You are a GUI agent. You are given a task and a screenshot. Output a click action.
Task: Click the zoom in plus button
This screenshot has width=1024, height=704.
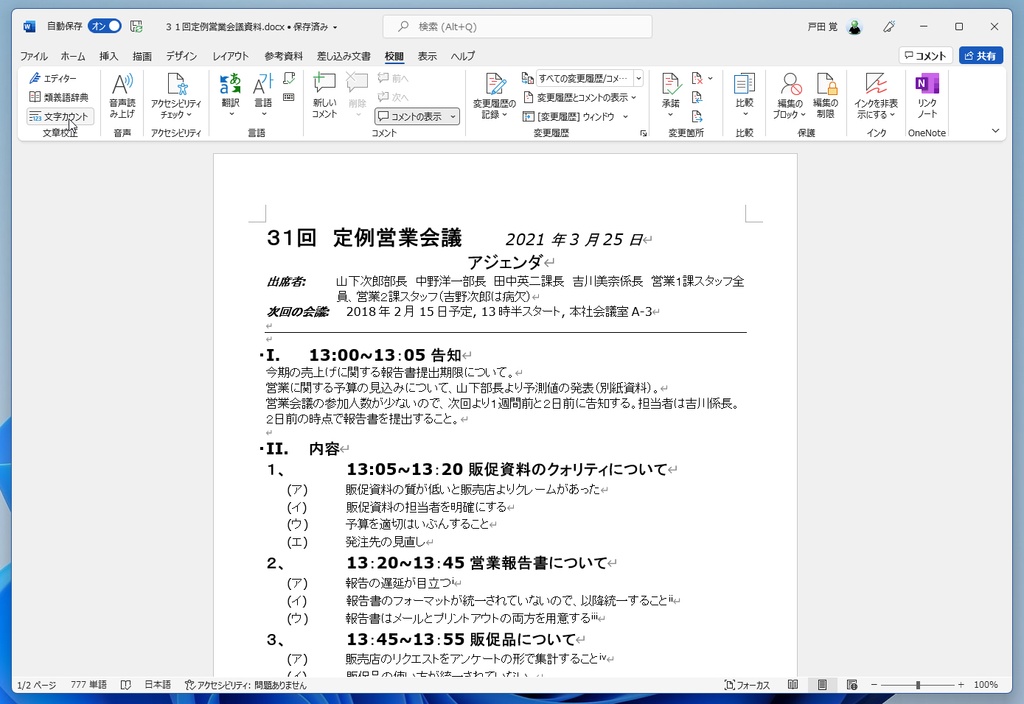(x=961, y=685)
